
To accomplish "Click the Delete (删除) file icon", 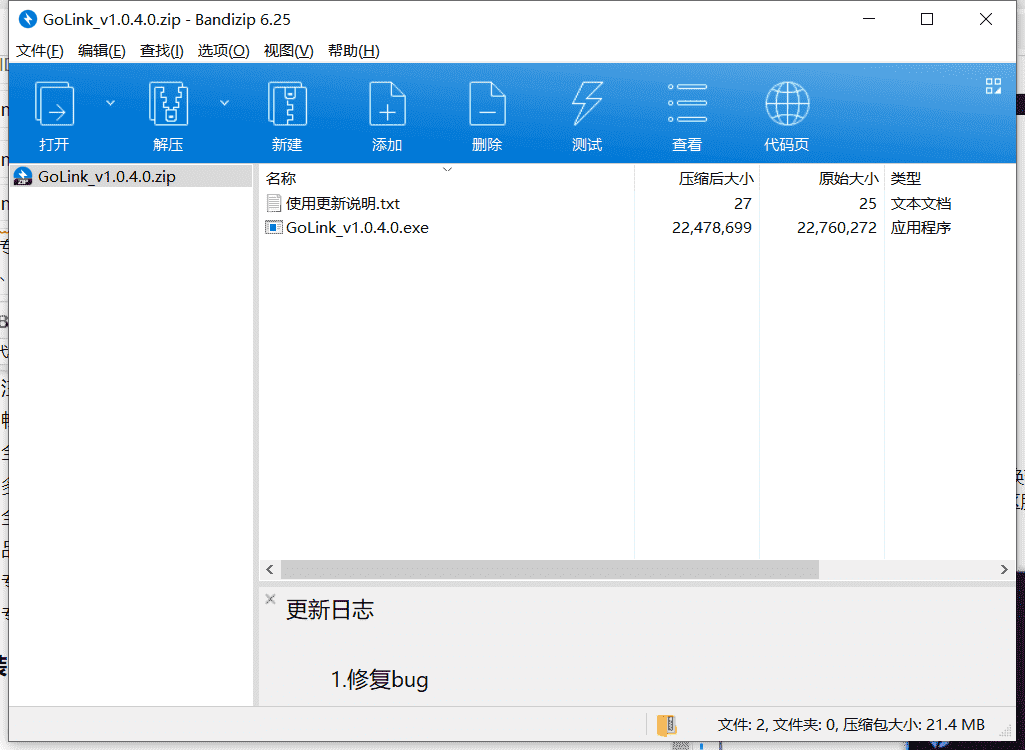I will coord(487,103).
